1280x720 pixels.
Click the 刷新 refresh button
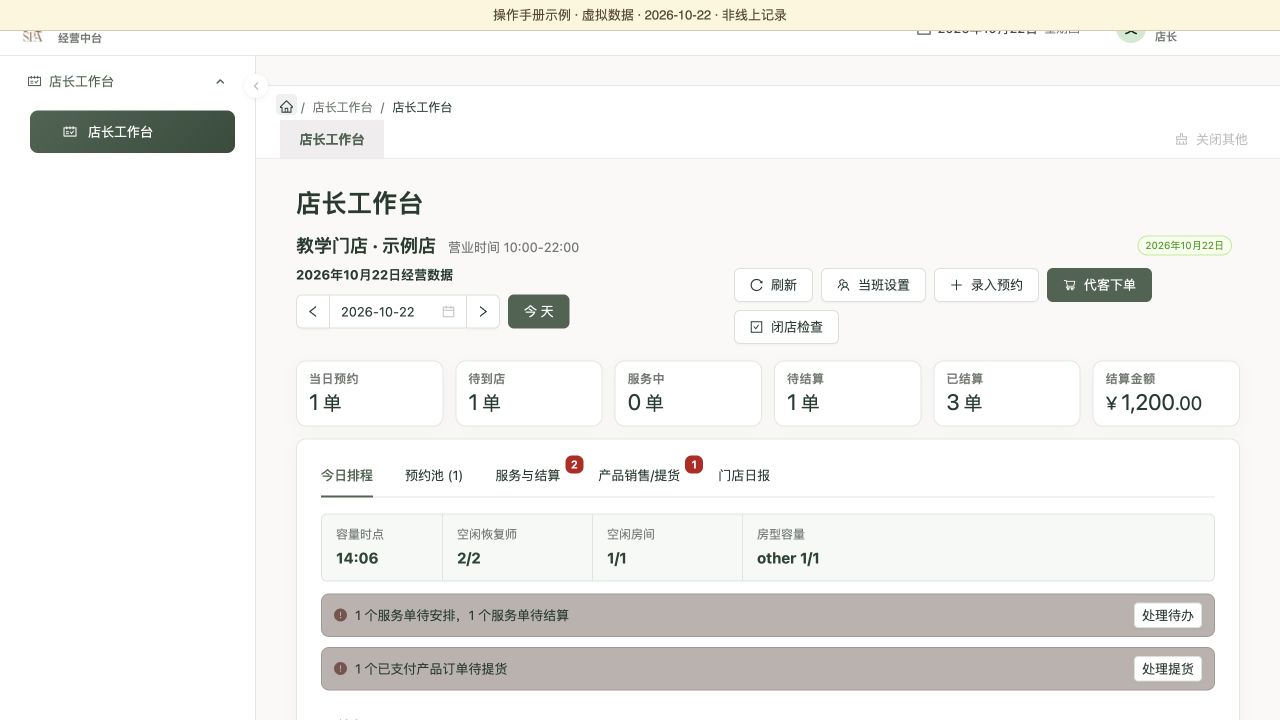pyautogui.click(x=773, y=285)
